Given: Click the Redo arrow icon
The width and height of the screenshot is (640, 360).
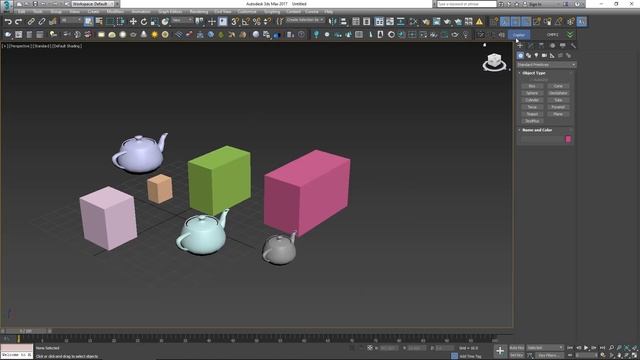Looking at the screenshot, I should point(18,22).
